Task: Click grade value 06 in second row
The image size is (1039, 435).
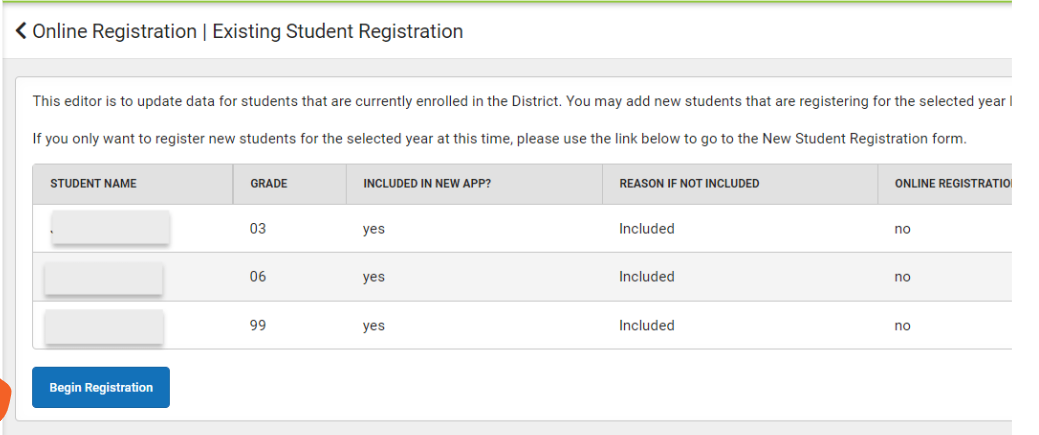Action: click(x=258, y=277)
